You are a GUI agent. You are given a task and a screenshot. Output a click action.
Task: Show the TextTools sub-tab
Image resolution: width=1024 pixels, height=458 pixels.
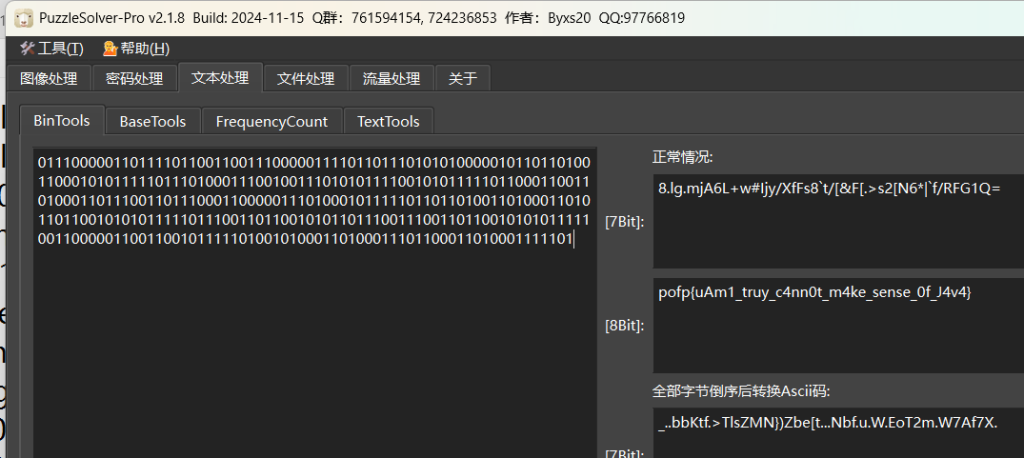click(389, 122)
